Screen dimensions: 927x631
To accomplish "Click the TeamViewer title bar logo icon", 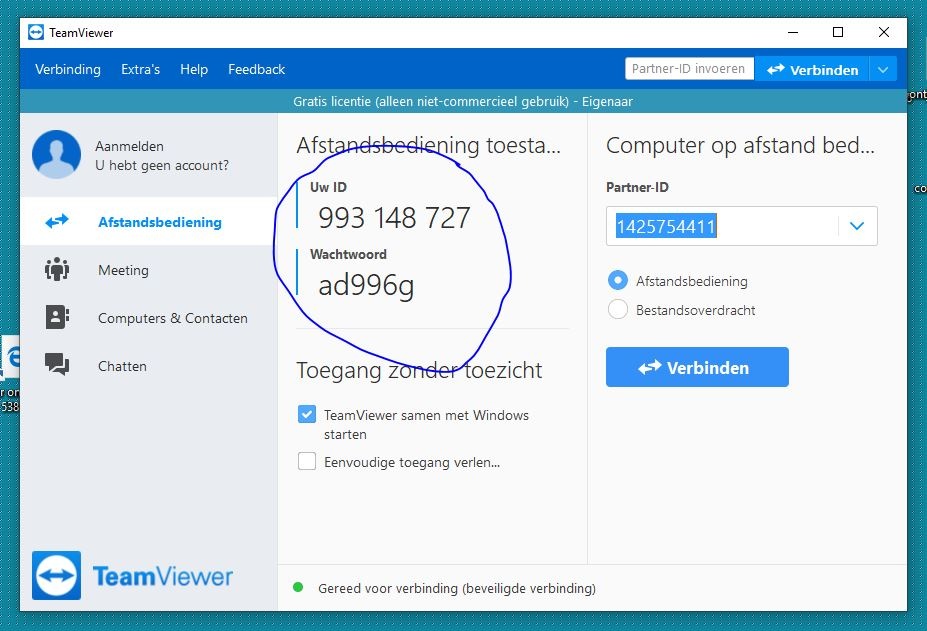I will click(x=36, y=33).
